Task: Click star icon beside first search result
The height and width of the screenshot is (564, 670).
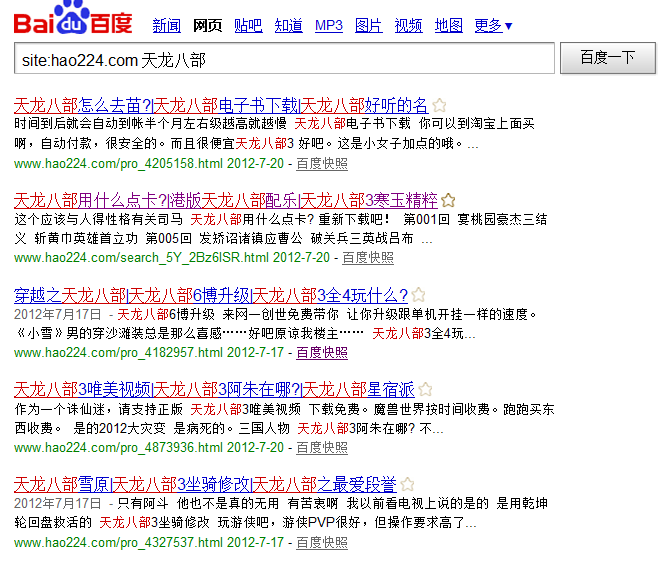Action: 439,105
